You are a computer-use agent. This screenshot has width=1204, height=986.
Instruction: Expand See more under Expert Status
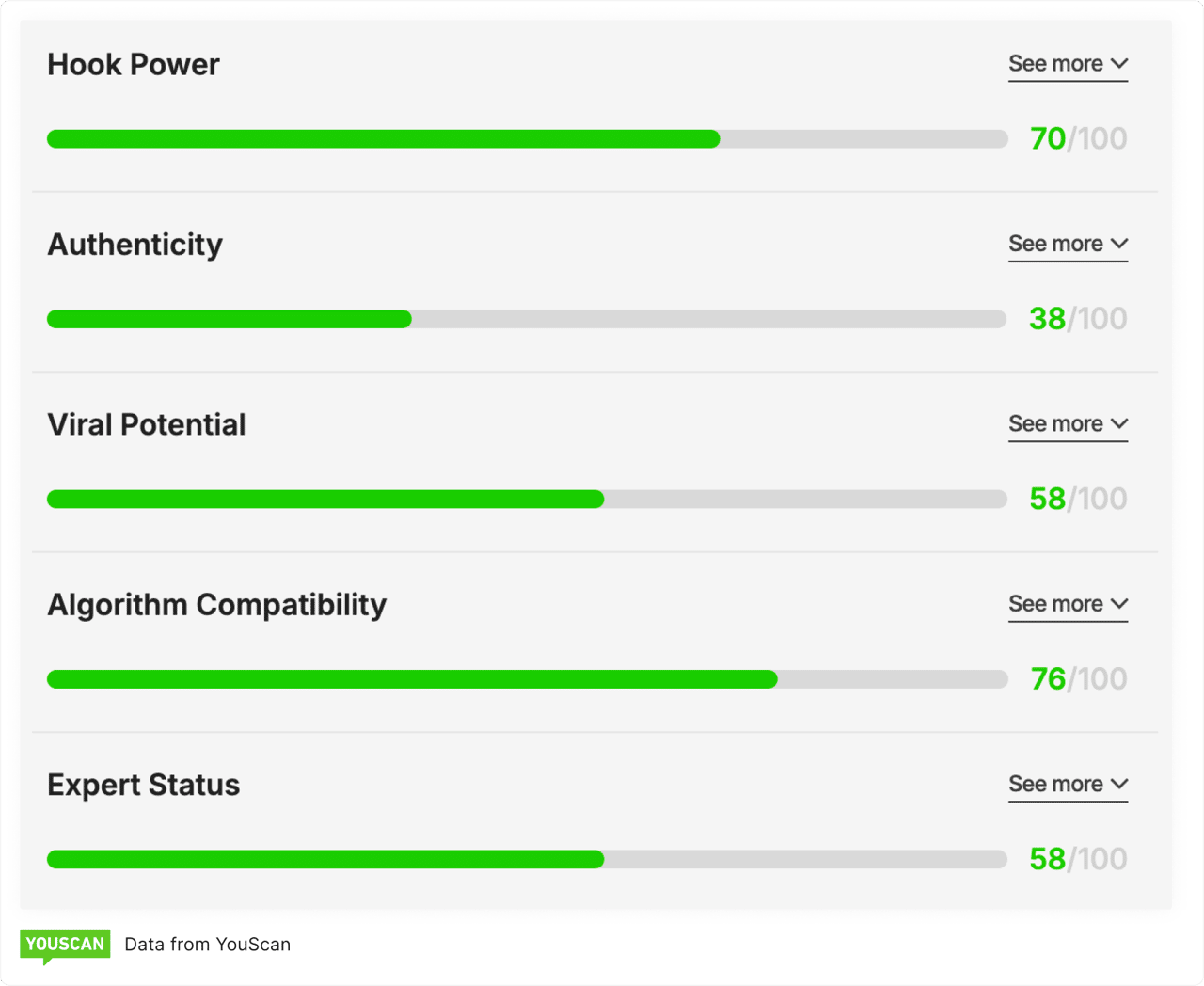tap(1057, 784)
